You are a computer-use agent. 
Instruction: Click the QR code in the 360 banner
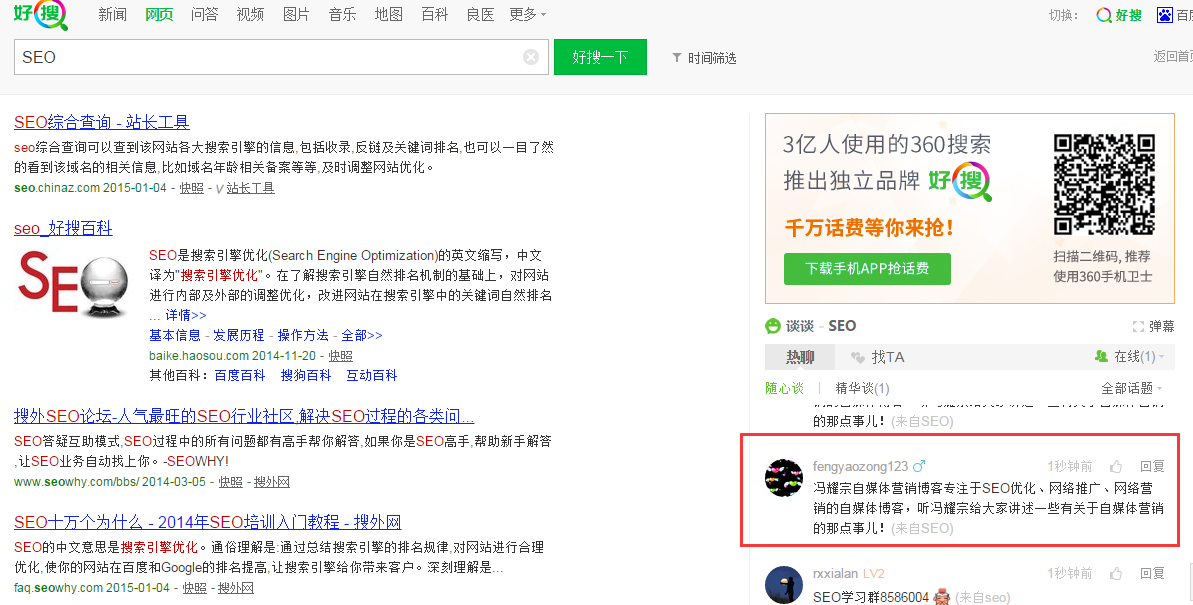pos(1104,184)
